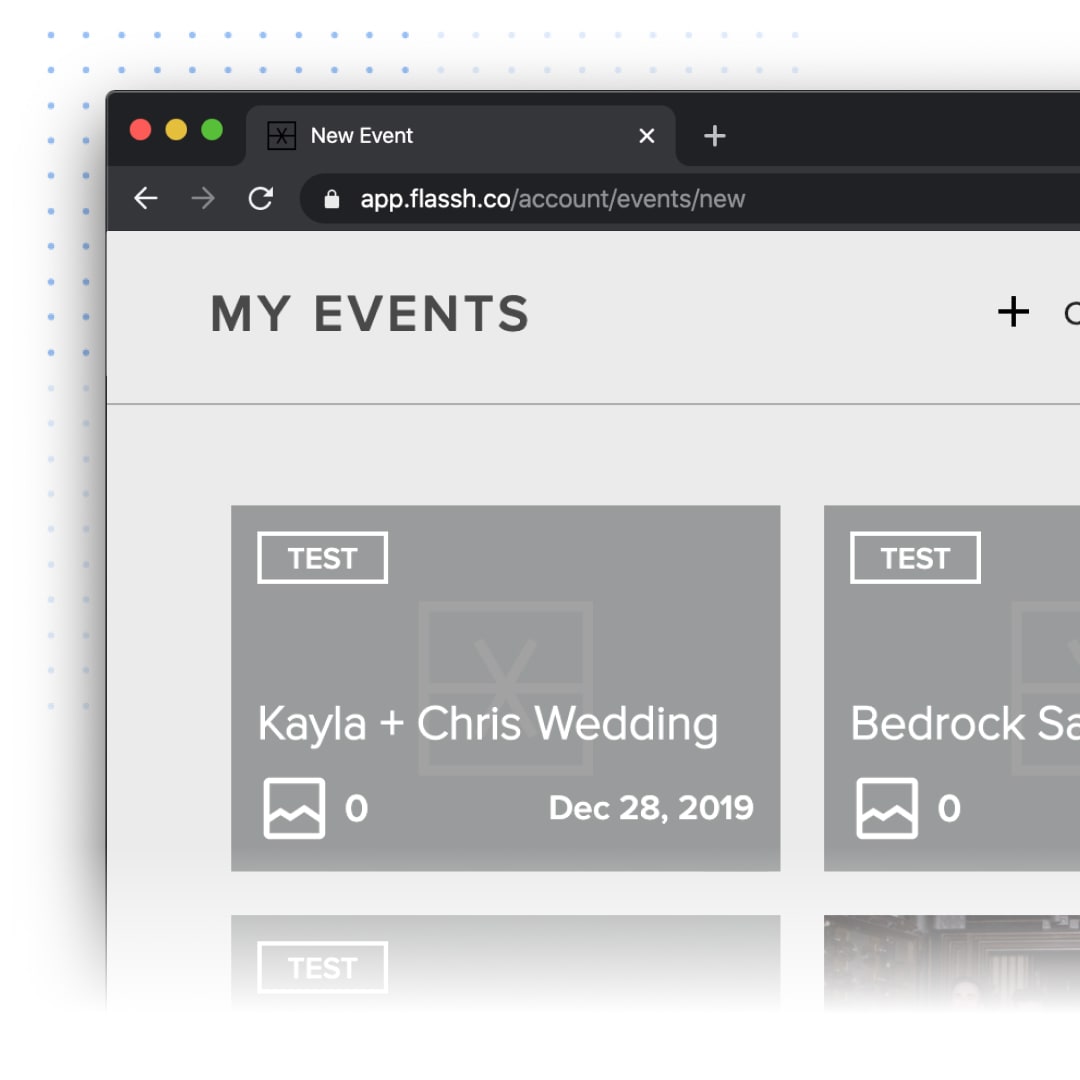
Task: Toggle the TEST badge on the Bedrock event
Action: 913,557
